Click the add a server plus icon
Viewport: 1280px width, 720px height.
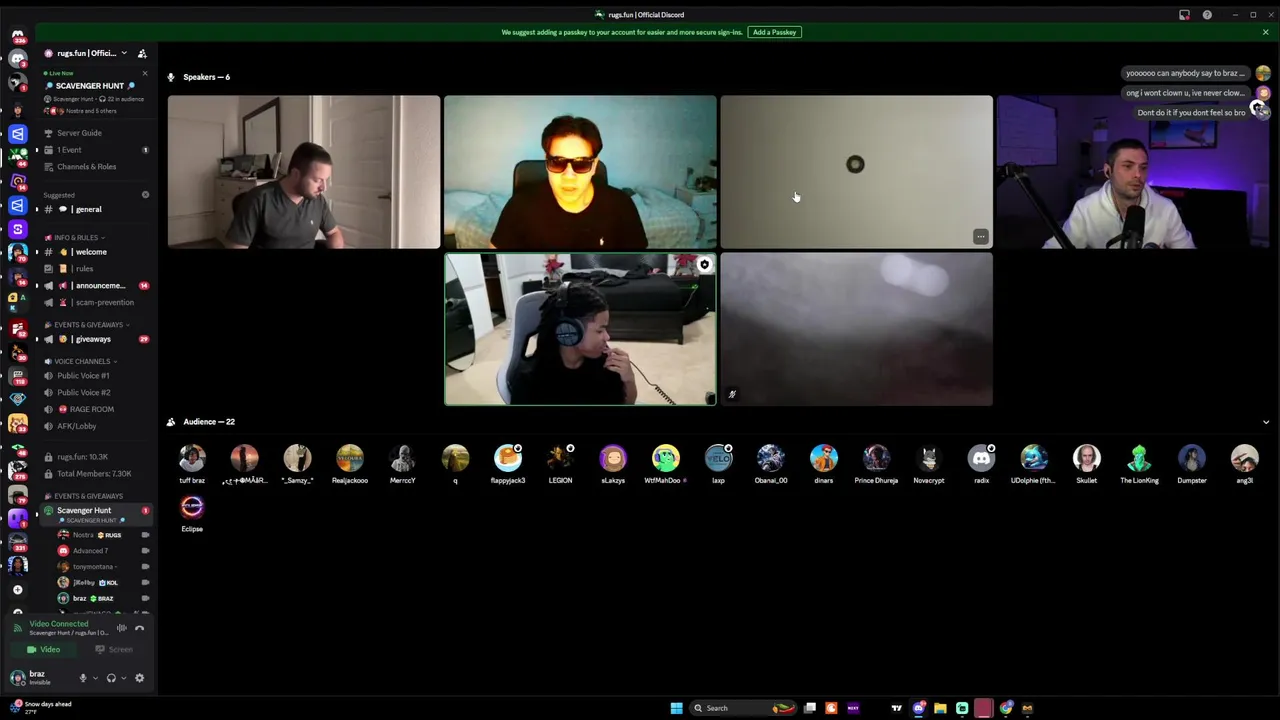pyautogui.click(x=17, y=590)
